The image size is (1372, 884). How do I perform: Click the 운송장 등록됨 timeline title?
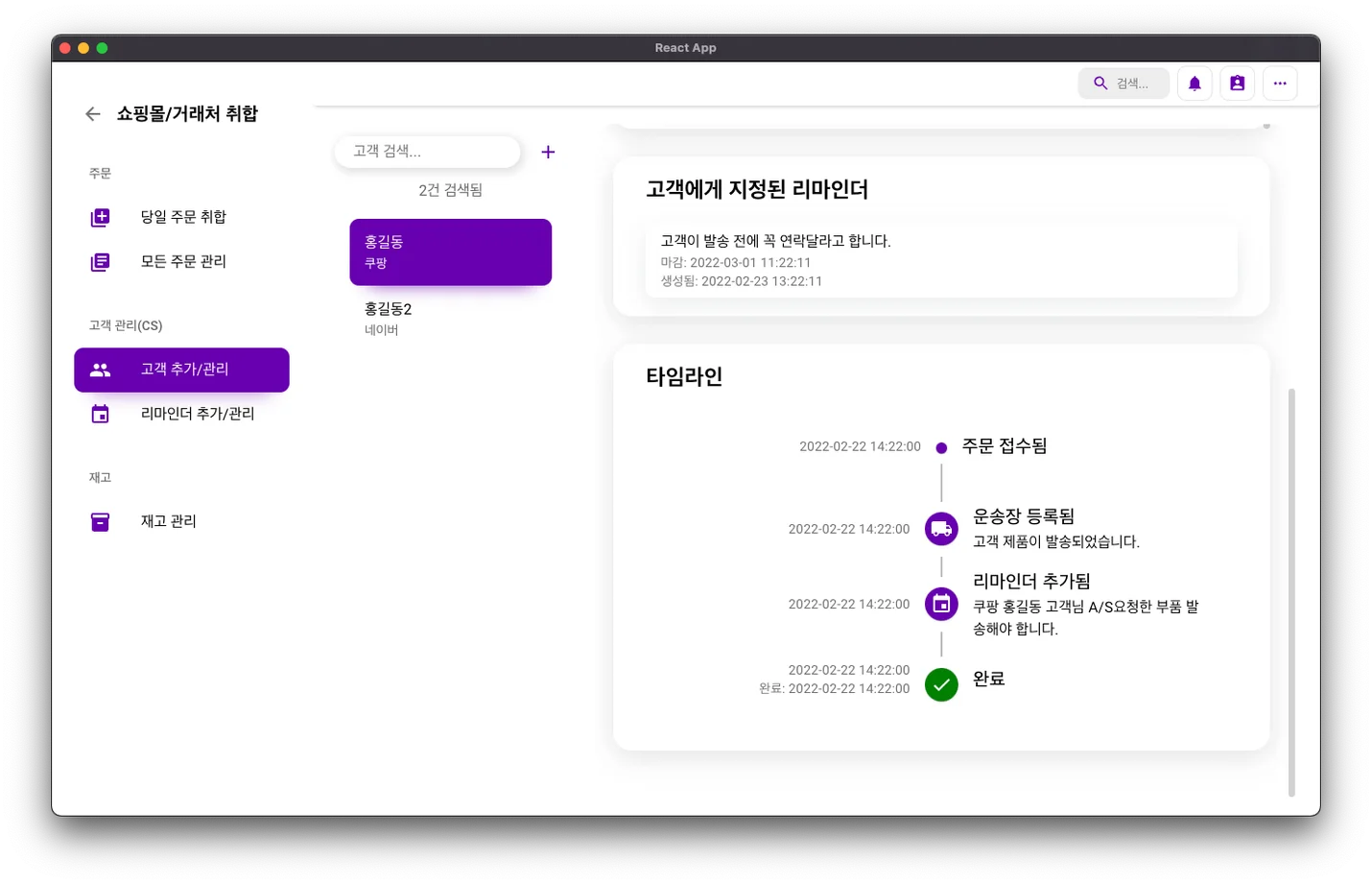(x=1024, y=516)
